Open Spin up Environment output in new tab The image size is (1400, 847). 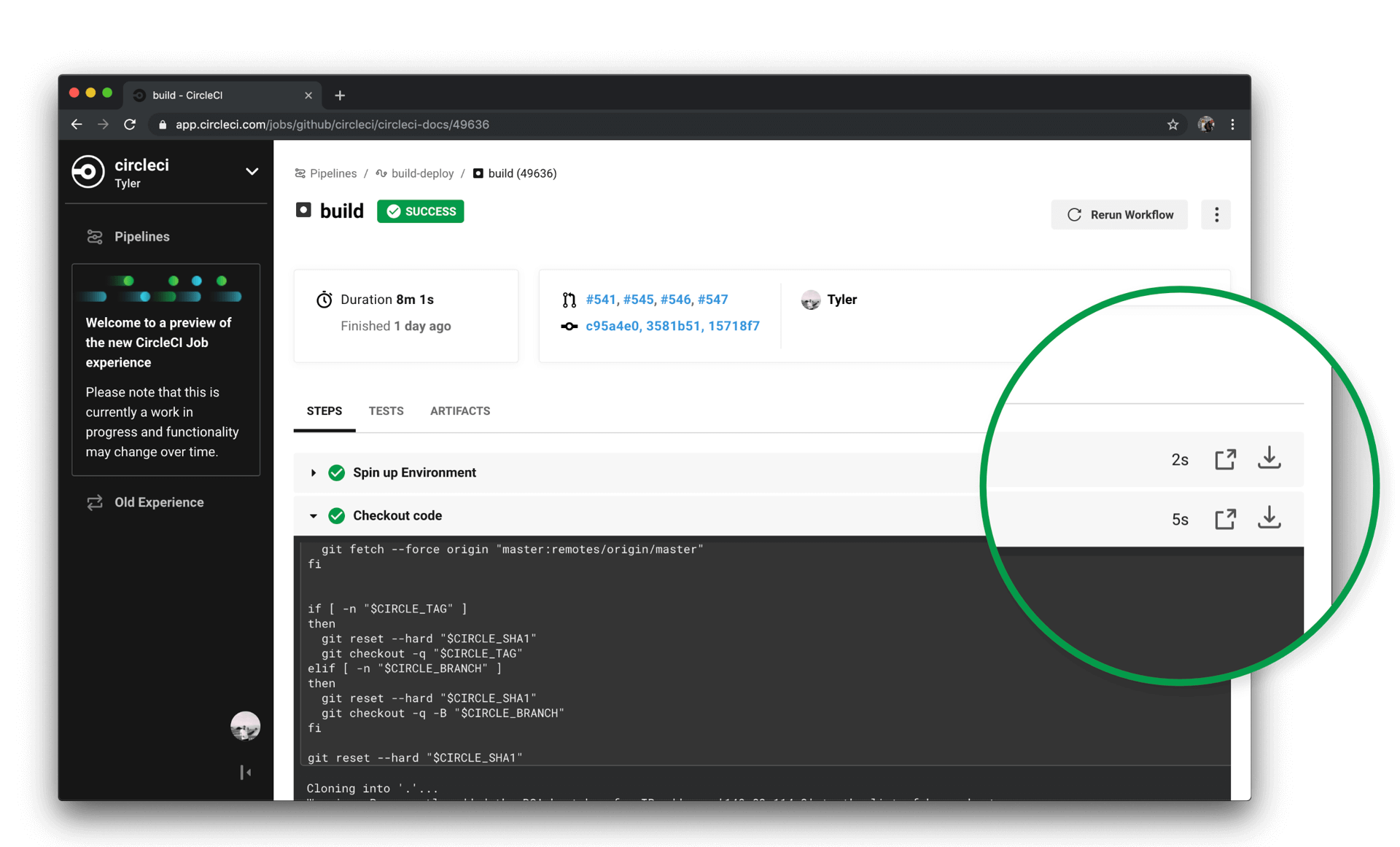(x=1225, y=459)
